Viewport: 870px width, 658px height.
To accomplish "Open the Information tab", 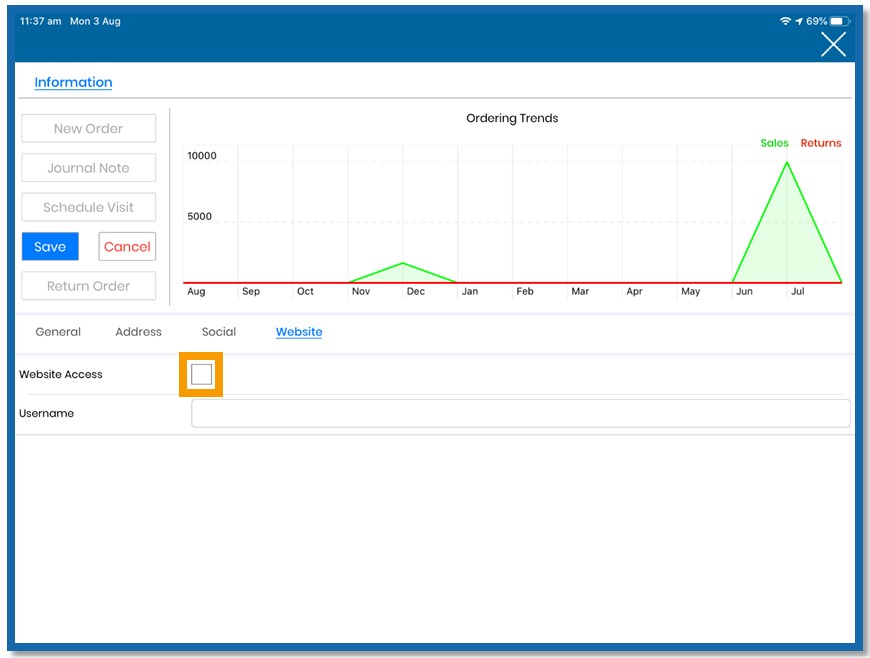I will [73, 82].
